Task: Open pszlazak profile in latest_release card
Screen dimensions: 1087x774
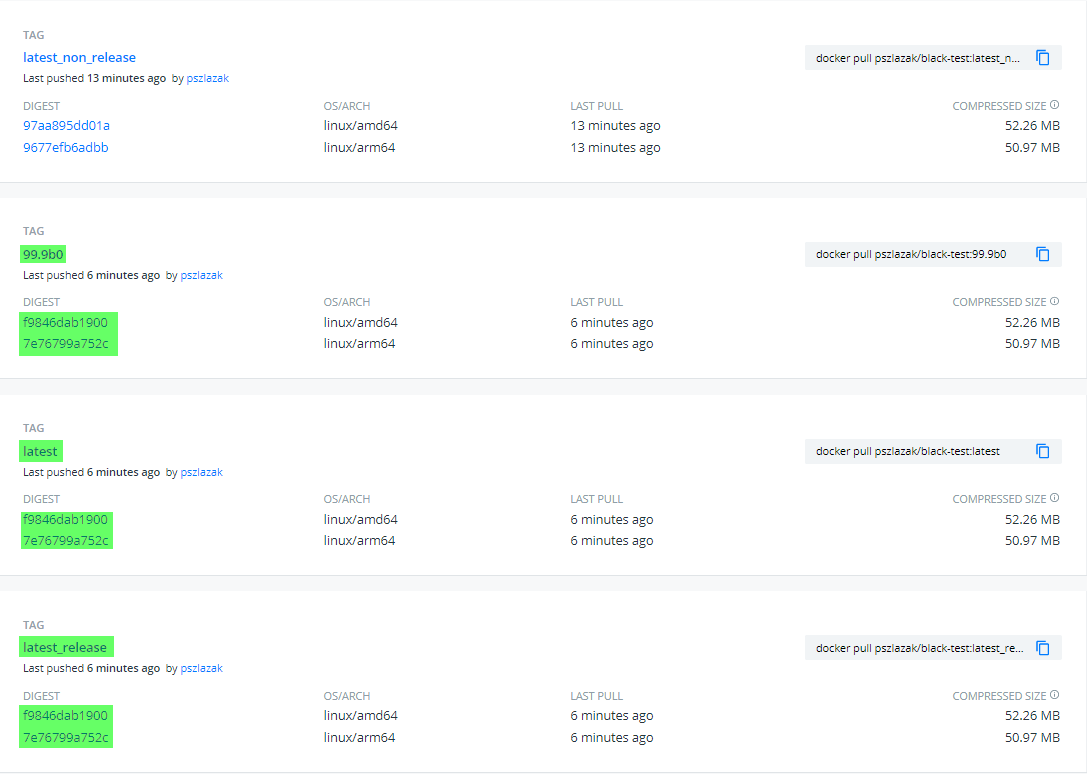Action: [x=202, y=669]
